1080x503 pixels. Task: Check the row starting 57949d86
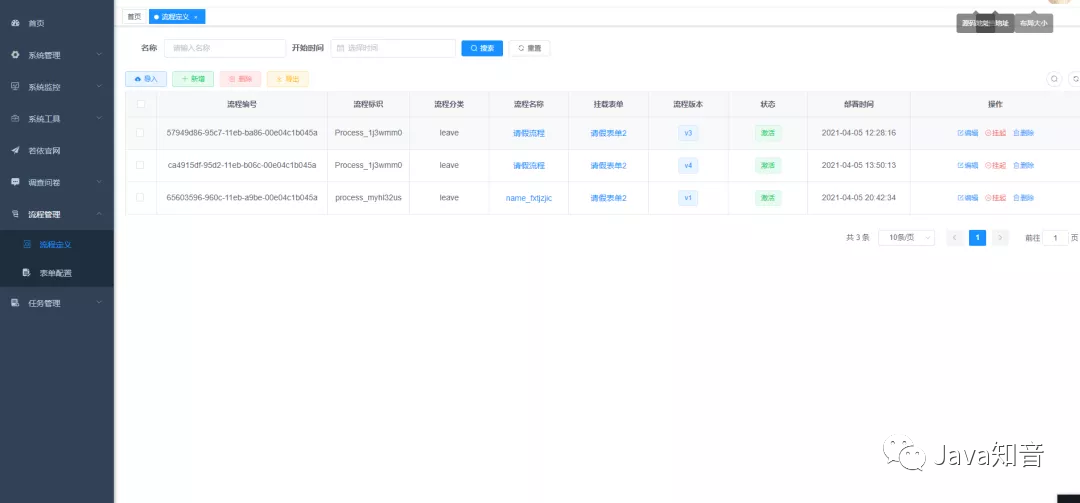(141, 132)
